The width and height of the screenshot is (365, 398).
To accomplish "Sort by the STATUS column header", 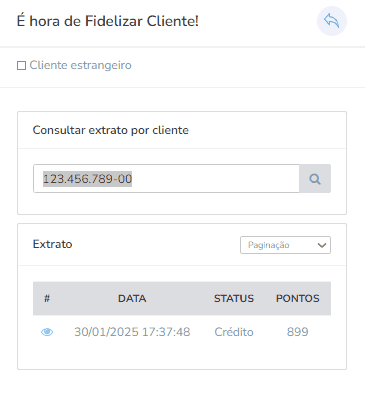I will coord(234,298).
